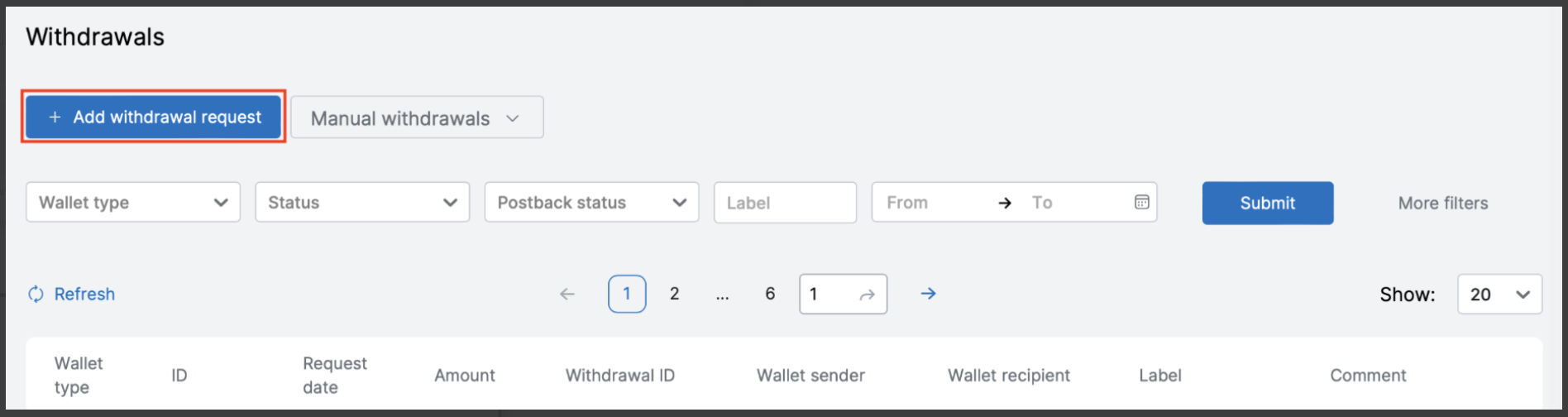Focus the Label input field
Screen dimensions: 1568x417
tap(785, 203)
